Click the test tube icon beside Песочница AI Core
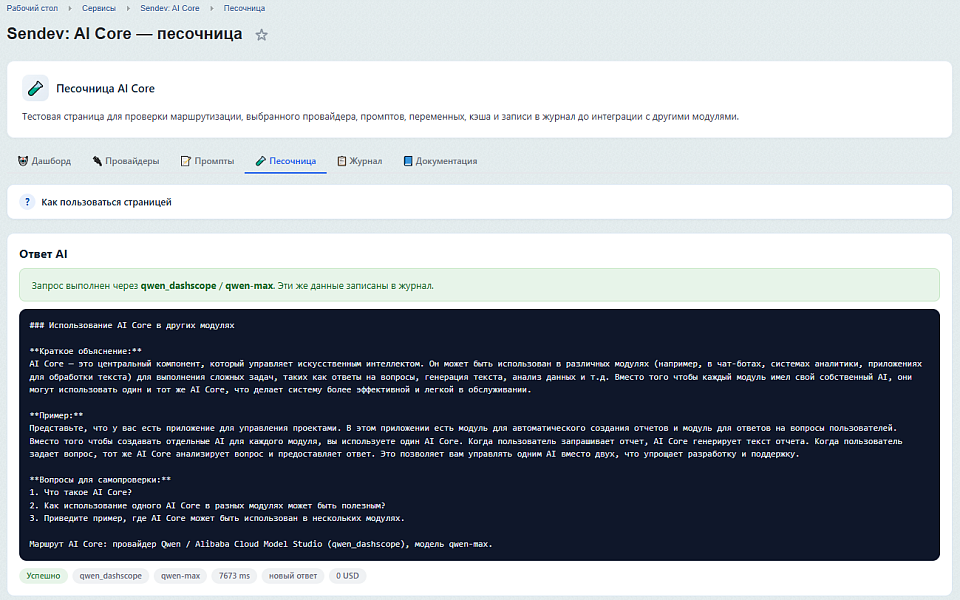This screenshot has width=960, height=600. (35, 88)
